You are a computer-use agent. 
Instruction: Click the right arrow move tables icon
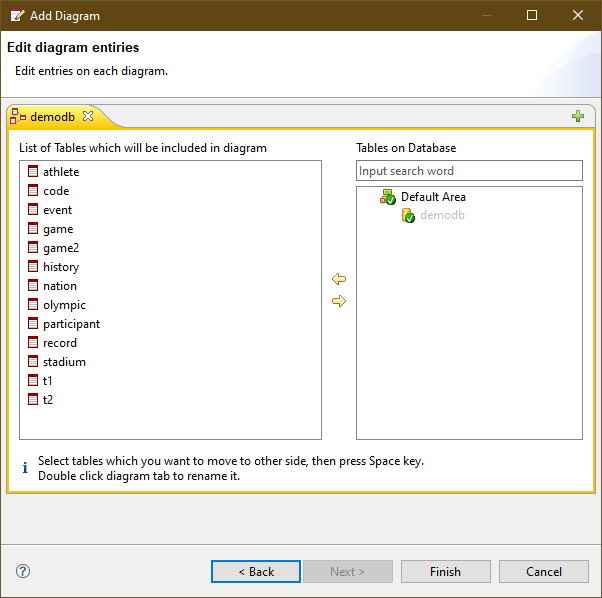(339, 301)
